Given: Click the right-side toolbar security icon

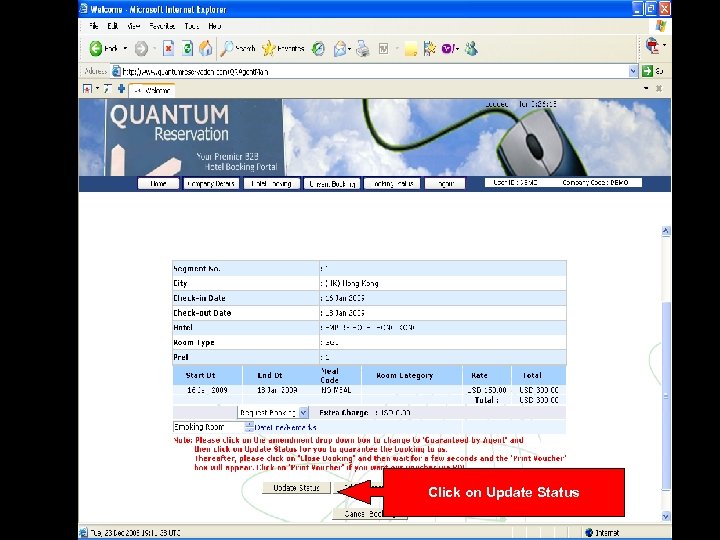Looking at the screenshot, I should click(x=652, y=45).
